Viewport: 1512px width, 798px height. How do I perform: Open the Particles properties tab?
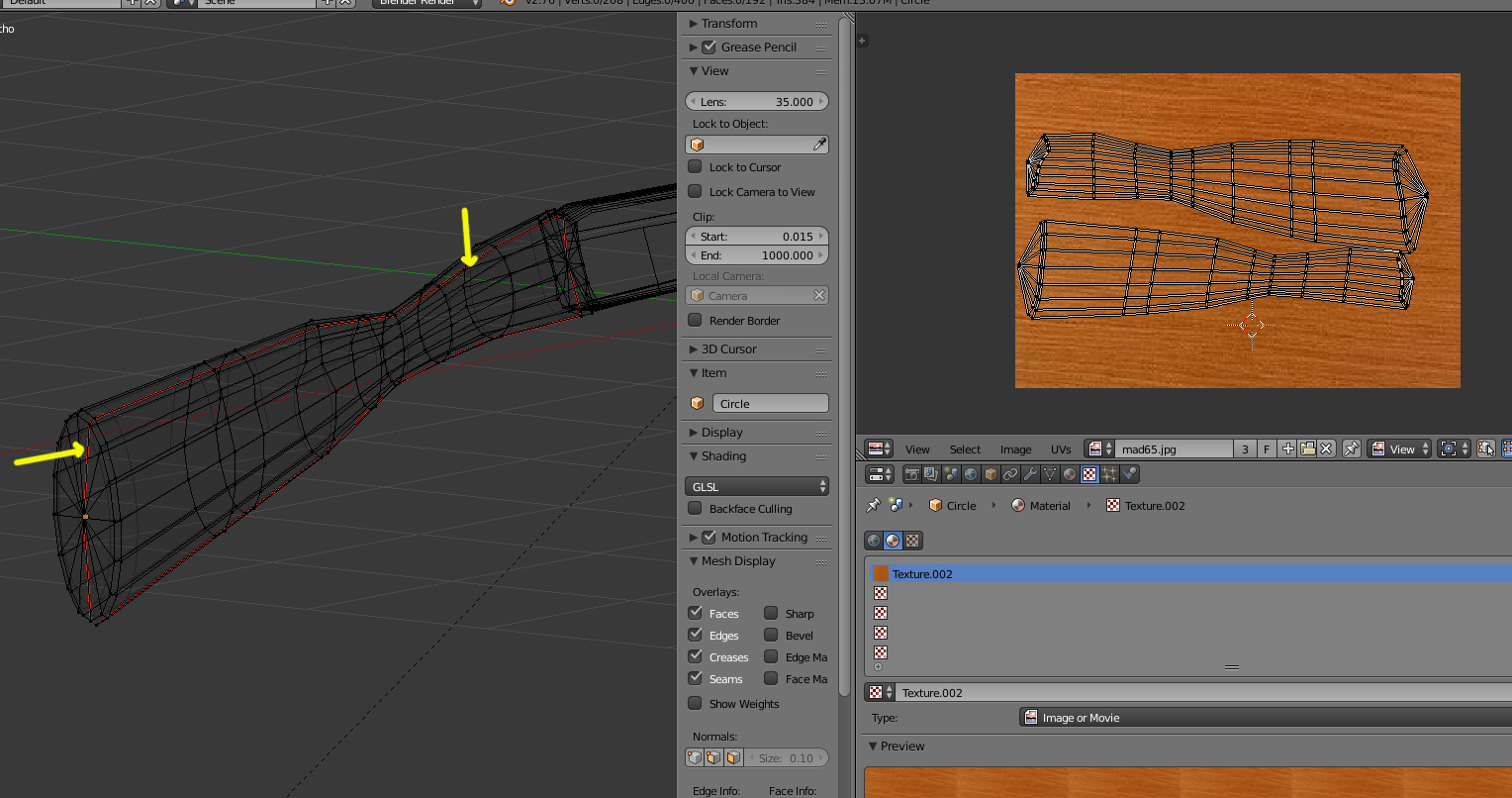[x=1109, y=475]
